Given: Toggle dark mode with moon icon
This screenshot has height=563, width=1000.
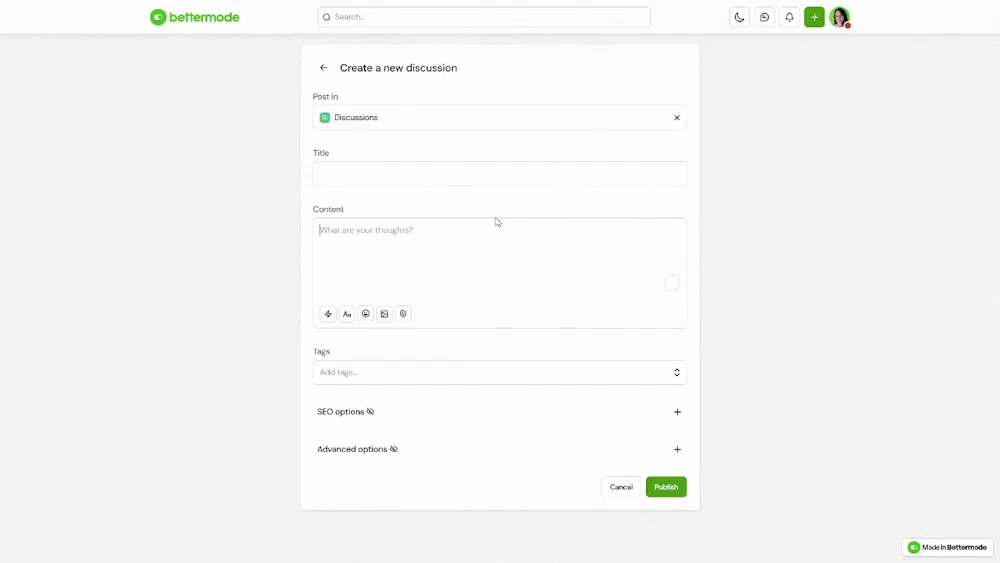Looking at the screenshot, I should 739,17.
